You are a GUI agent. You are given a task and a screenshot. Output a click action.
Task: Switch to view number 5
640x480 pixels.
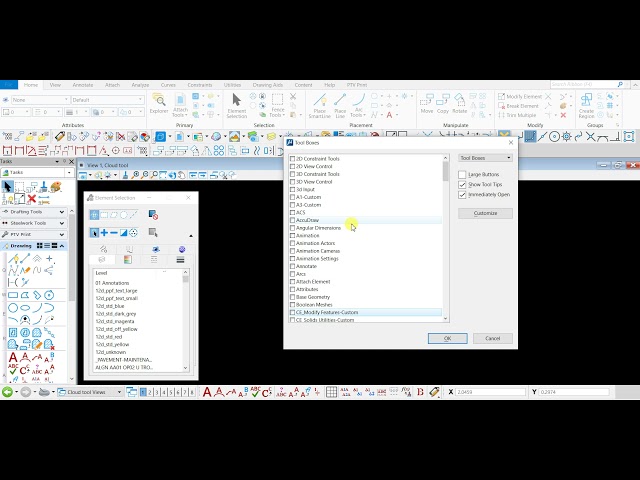point(171,392)
